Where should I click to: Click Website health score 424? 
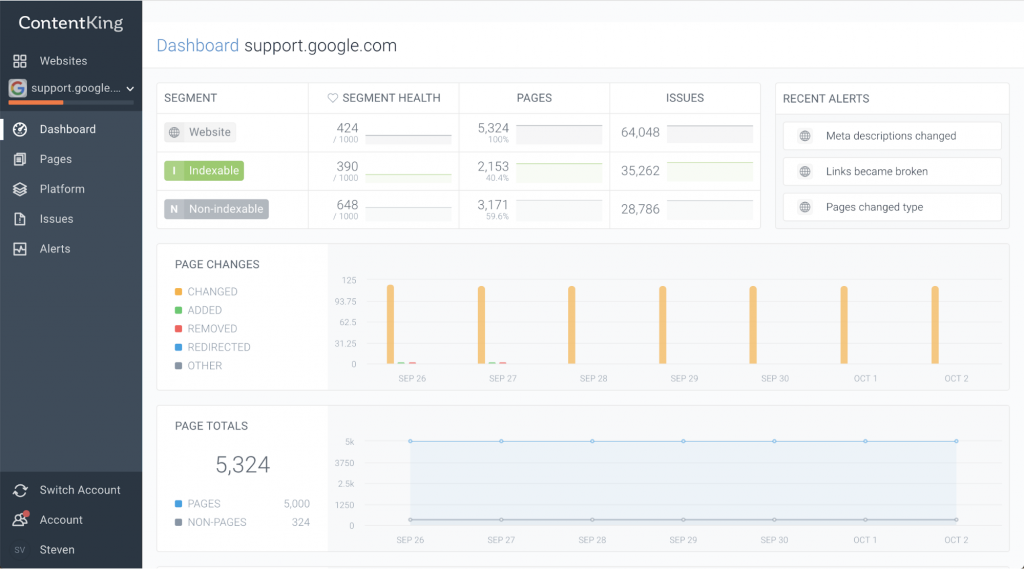347,128
